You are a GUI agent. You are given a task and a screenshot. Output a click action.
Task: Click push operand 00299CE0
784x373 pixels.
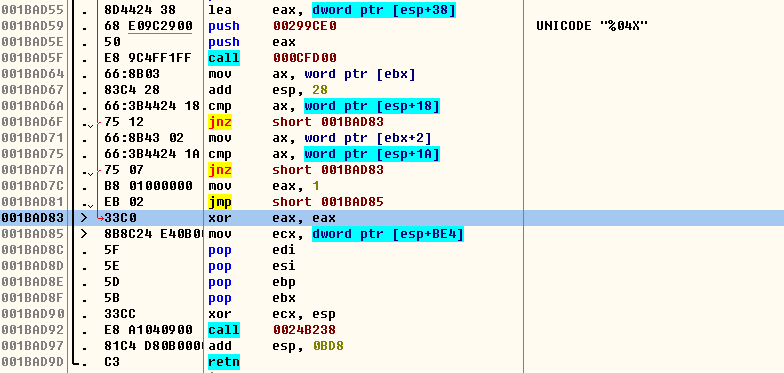tap(304, 26)
